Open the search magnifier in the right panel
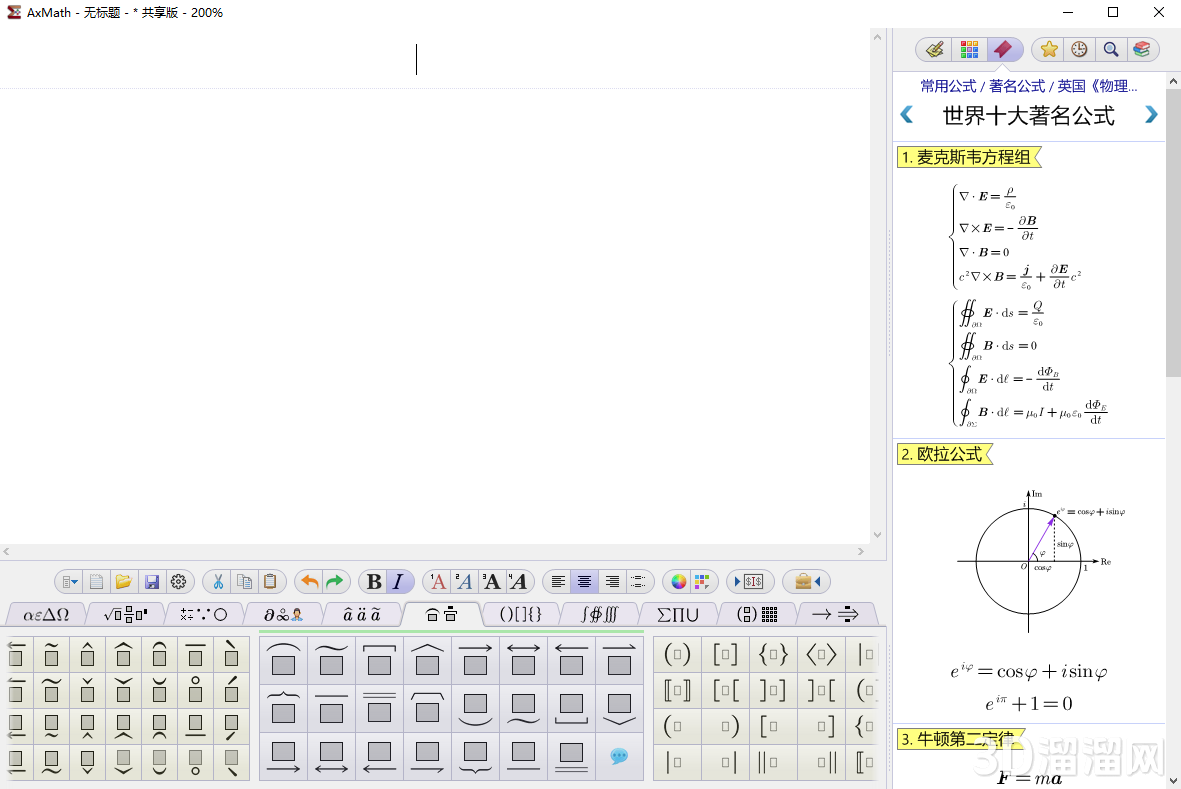 [x=1111, y=49]
